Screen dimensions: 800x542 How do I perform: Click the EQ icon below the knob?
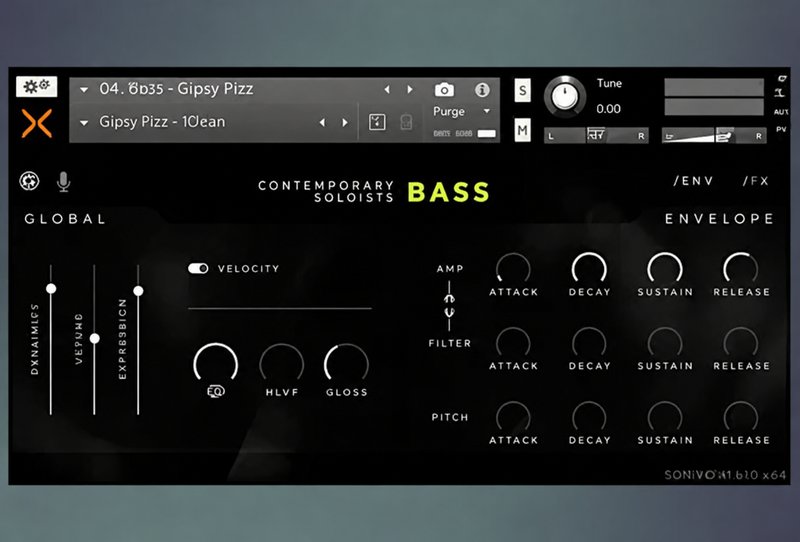tap(215, 391)
